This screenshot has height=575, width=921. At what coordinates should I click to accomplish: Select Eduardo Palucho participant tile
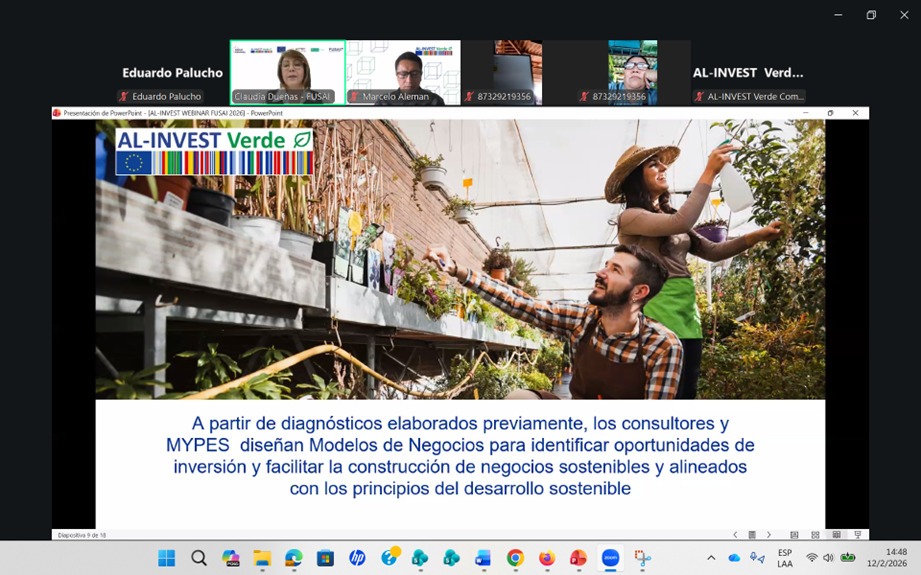(172, 73)
